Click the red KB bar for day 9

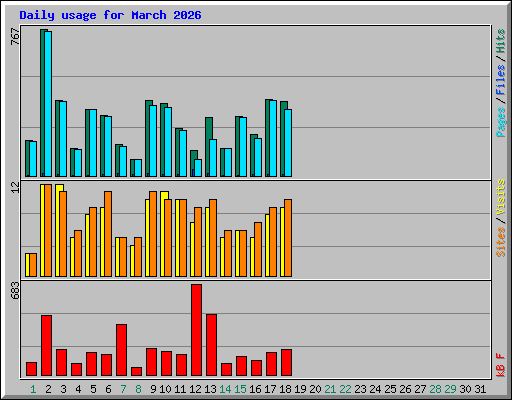coord(151,362)
